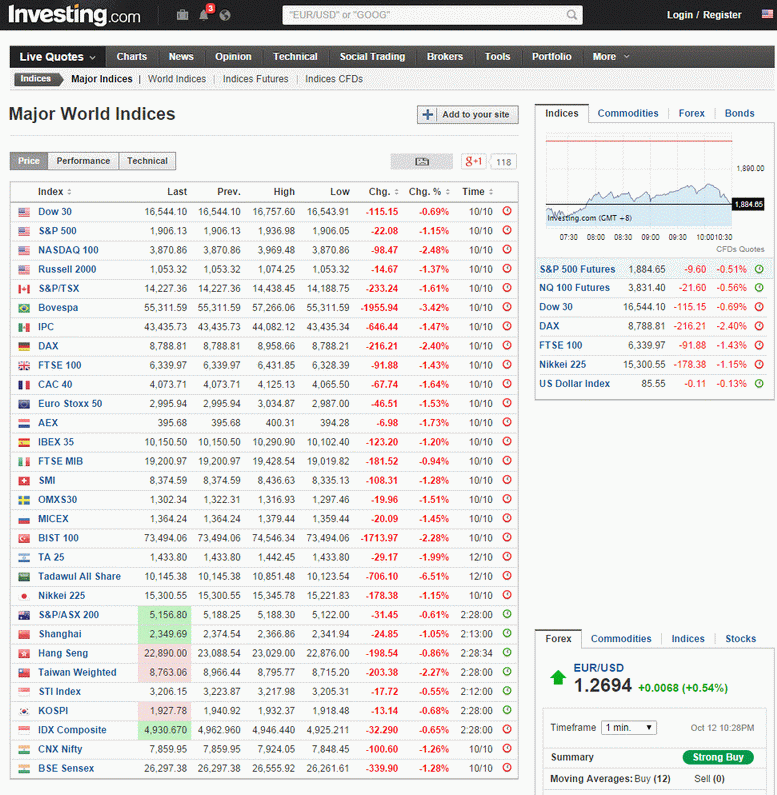Click the Google +1 share button
The image size is (777, 795).
tap(474, 162)
